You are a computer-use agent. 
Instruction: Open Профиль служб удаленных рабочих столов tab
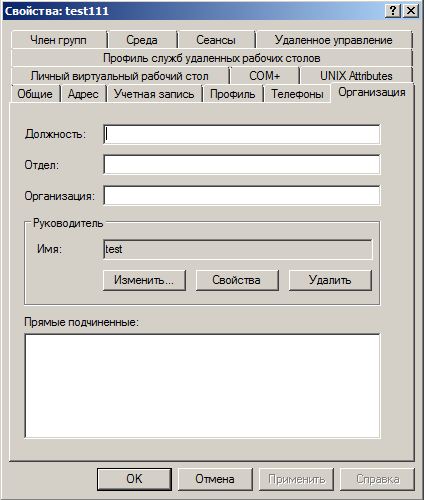pyautogui.click(x=212, y=58)
